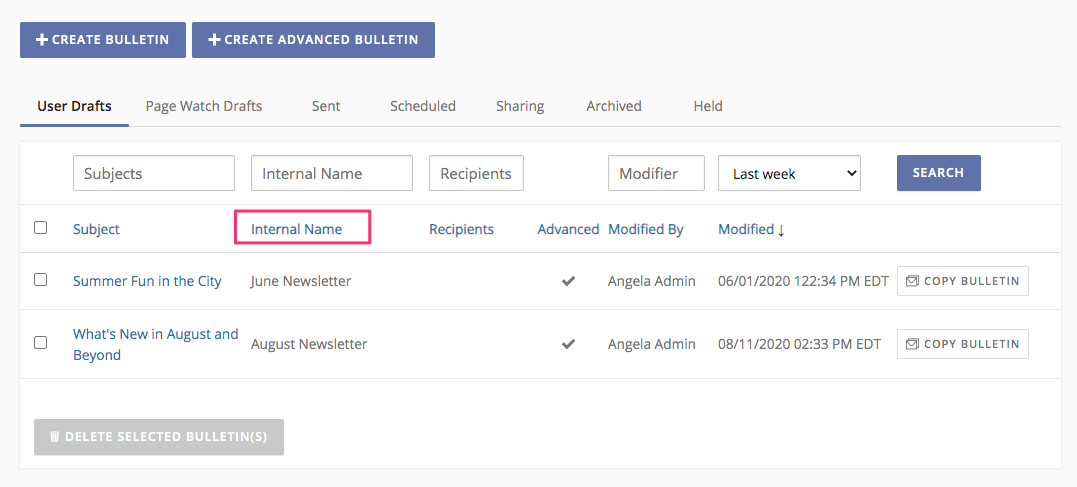
Task: Copy the August Newsletter bulletin
Action: coord(962,343)
